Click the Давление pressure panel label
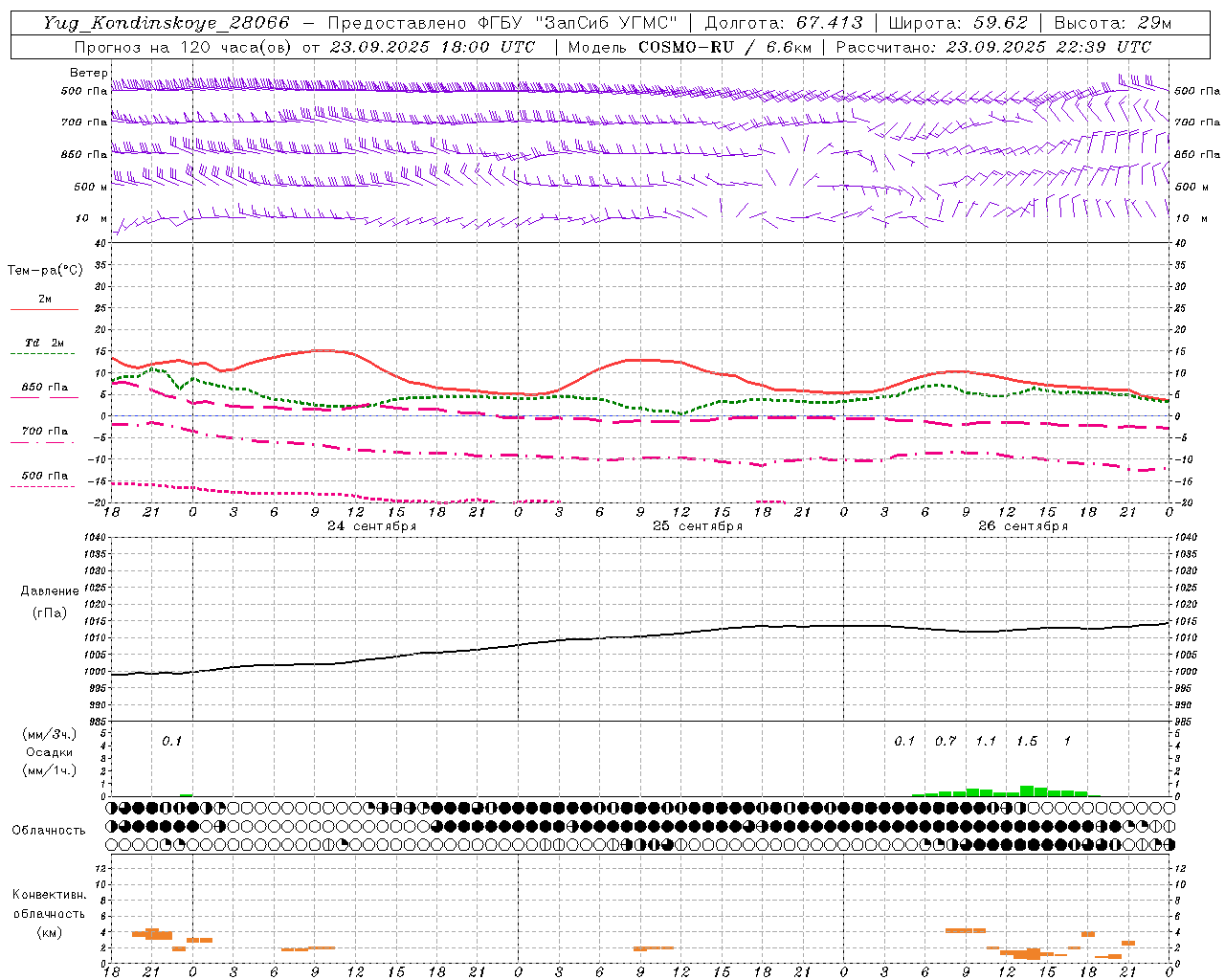Viewport: 1225px width, 980px height. (x=49, y=591)
